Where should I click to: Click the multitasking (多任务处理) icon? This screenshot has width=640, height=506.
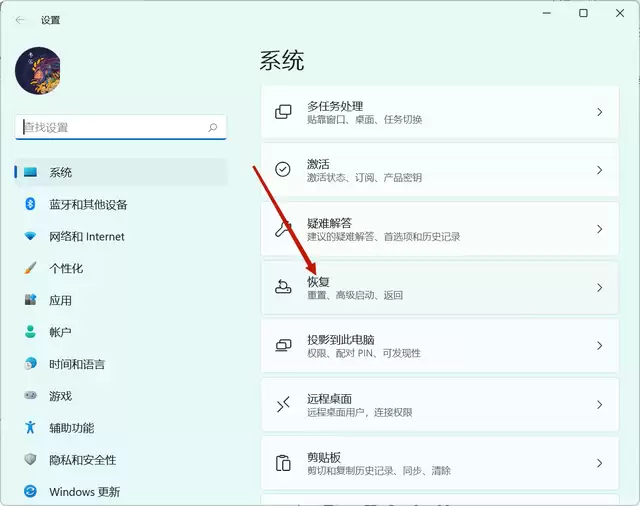pos(283,112)
